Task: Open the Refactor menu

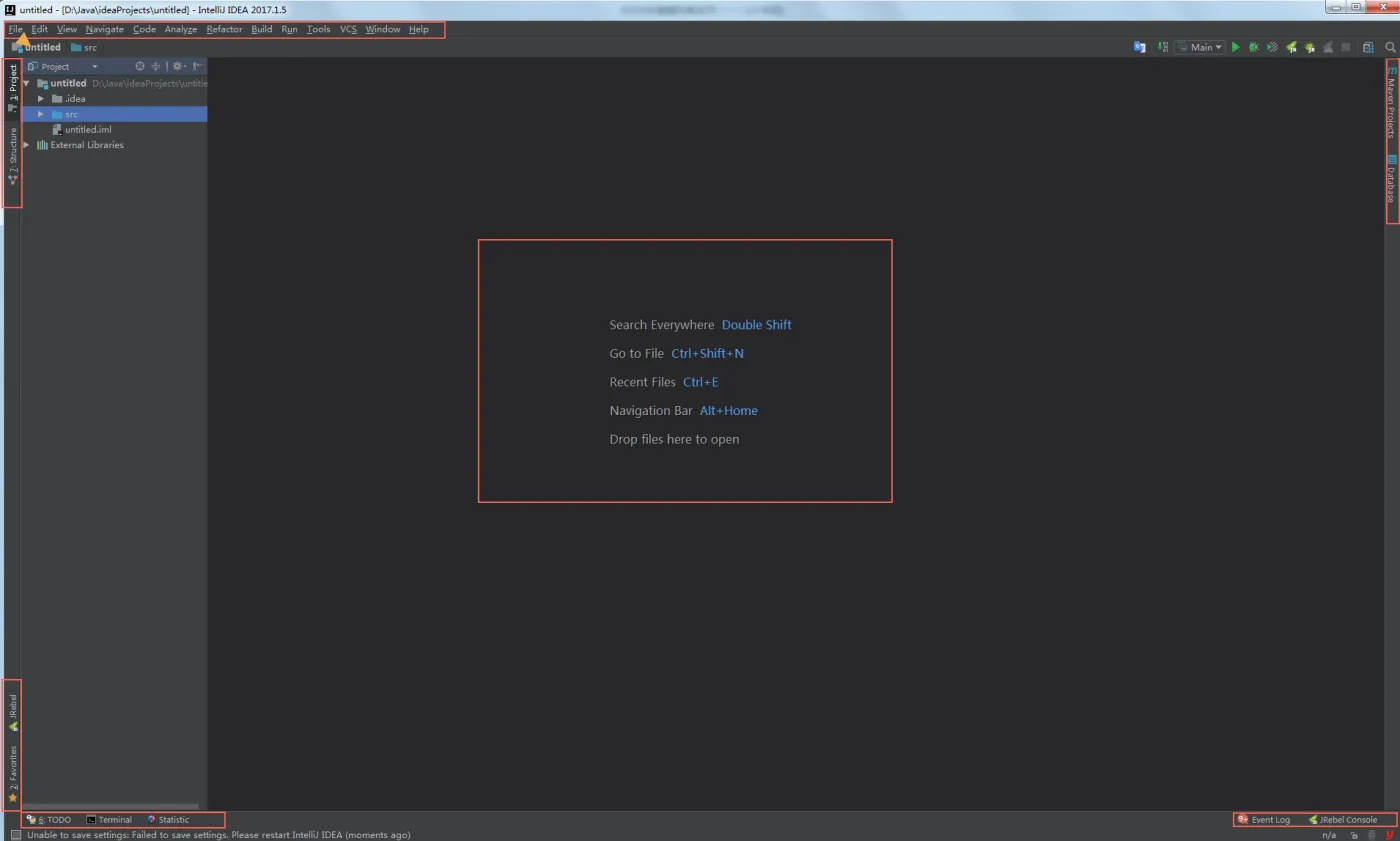Action: tap(224, 29)
